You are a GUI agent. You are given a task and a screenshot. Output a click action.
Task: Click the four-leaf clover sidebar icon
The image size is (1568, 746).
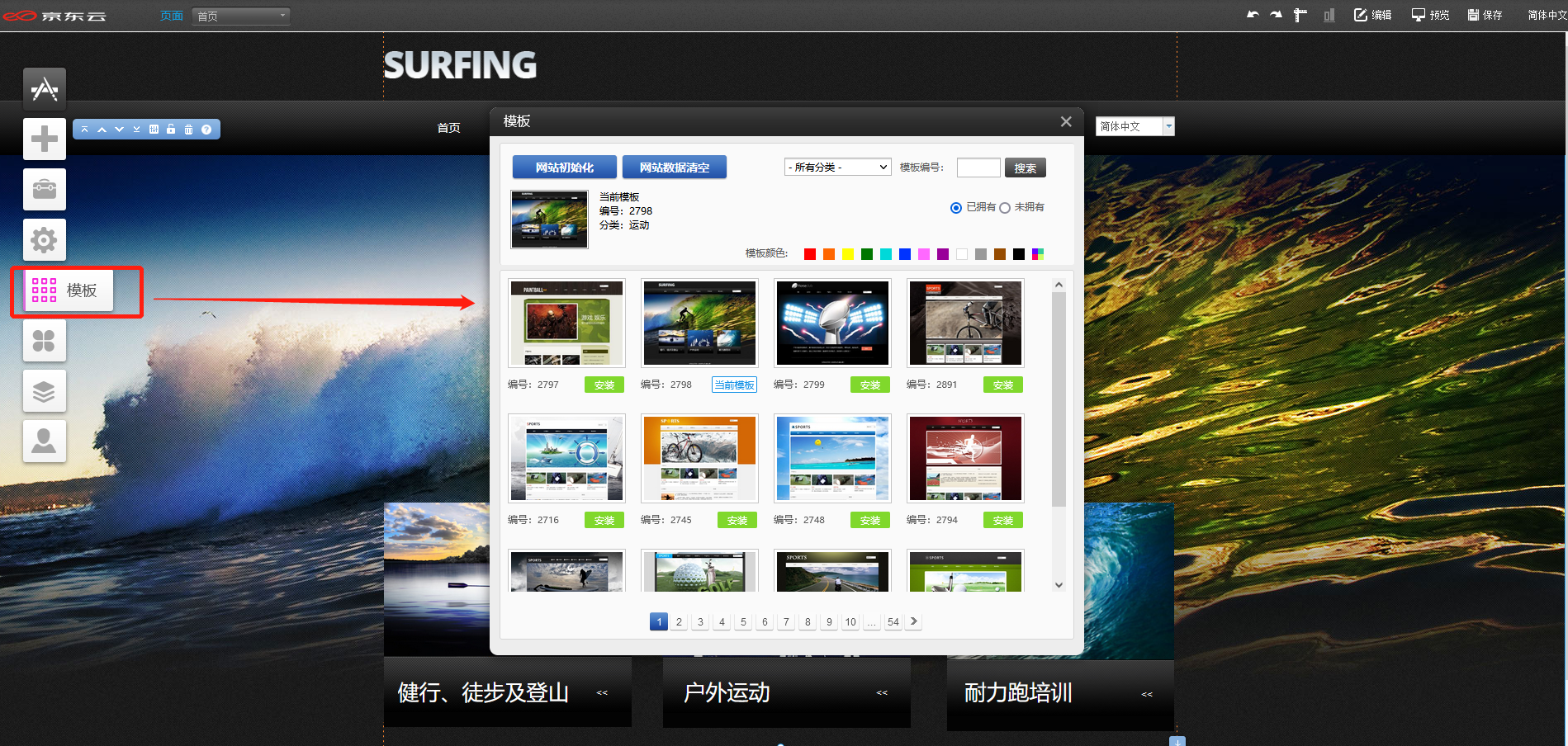(45, 341)
